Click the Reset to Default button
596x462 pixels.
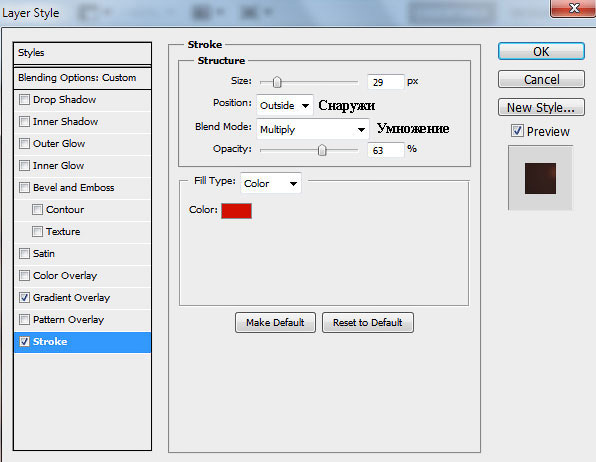[368, 322]
